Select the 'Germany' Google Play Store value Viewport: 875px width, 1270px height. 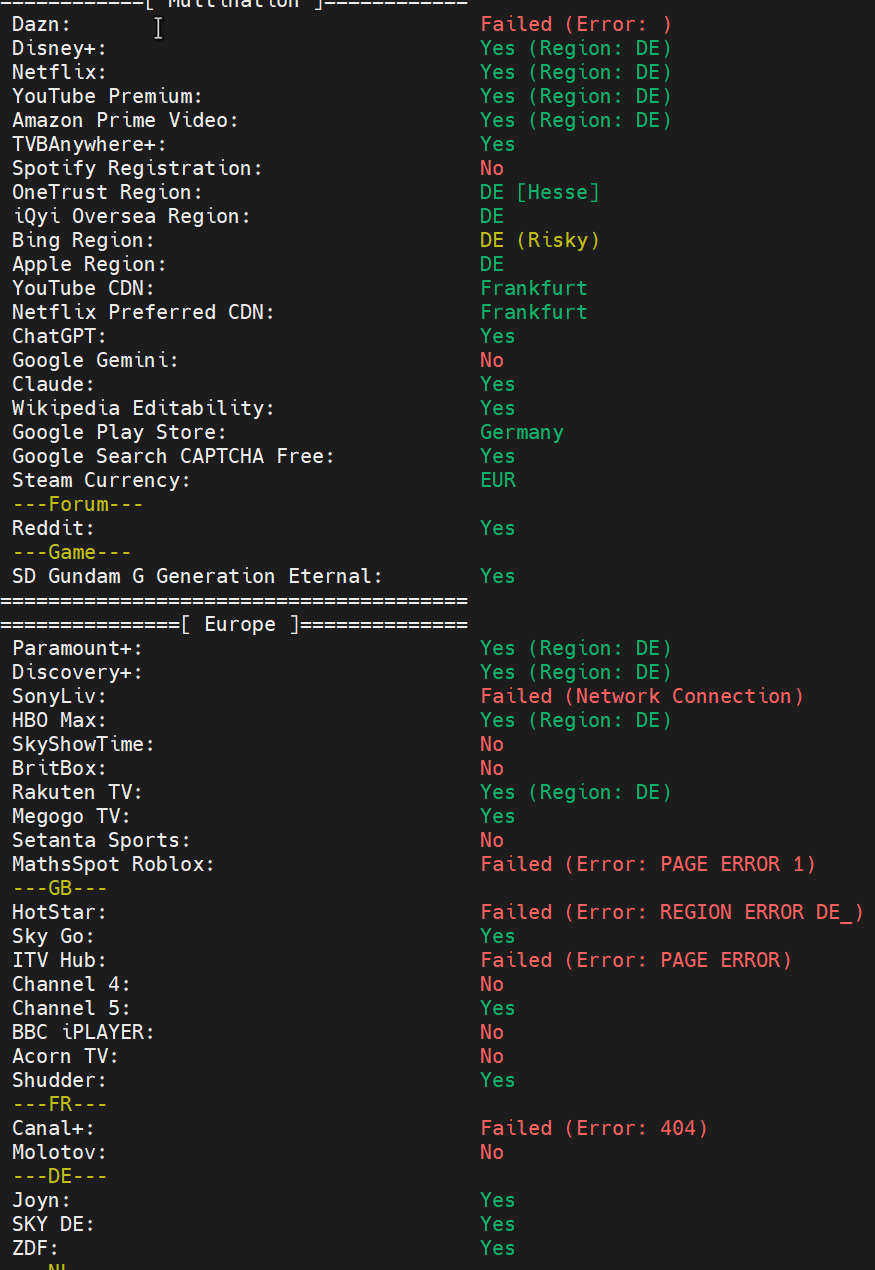pos(521,432)
